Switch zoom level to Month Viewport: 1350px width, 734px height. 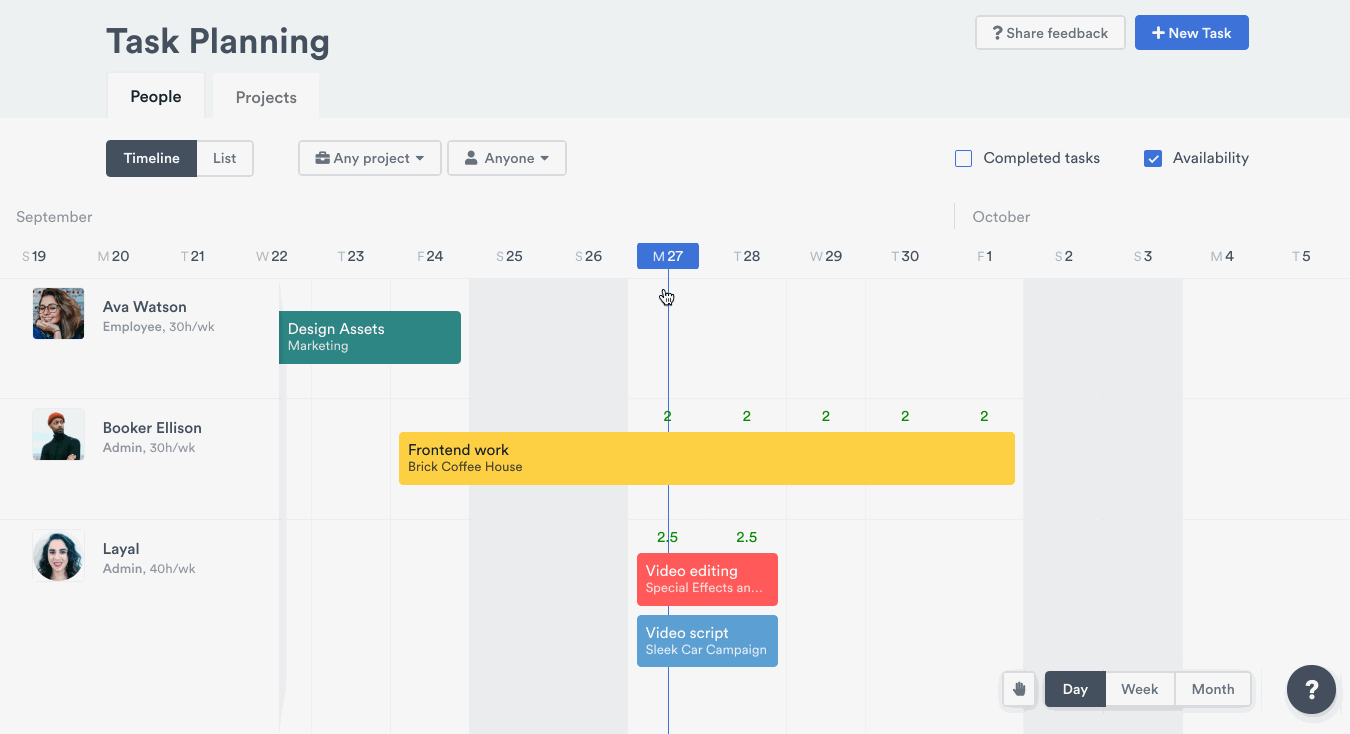[1212, 689]
